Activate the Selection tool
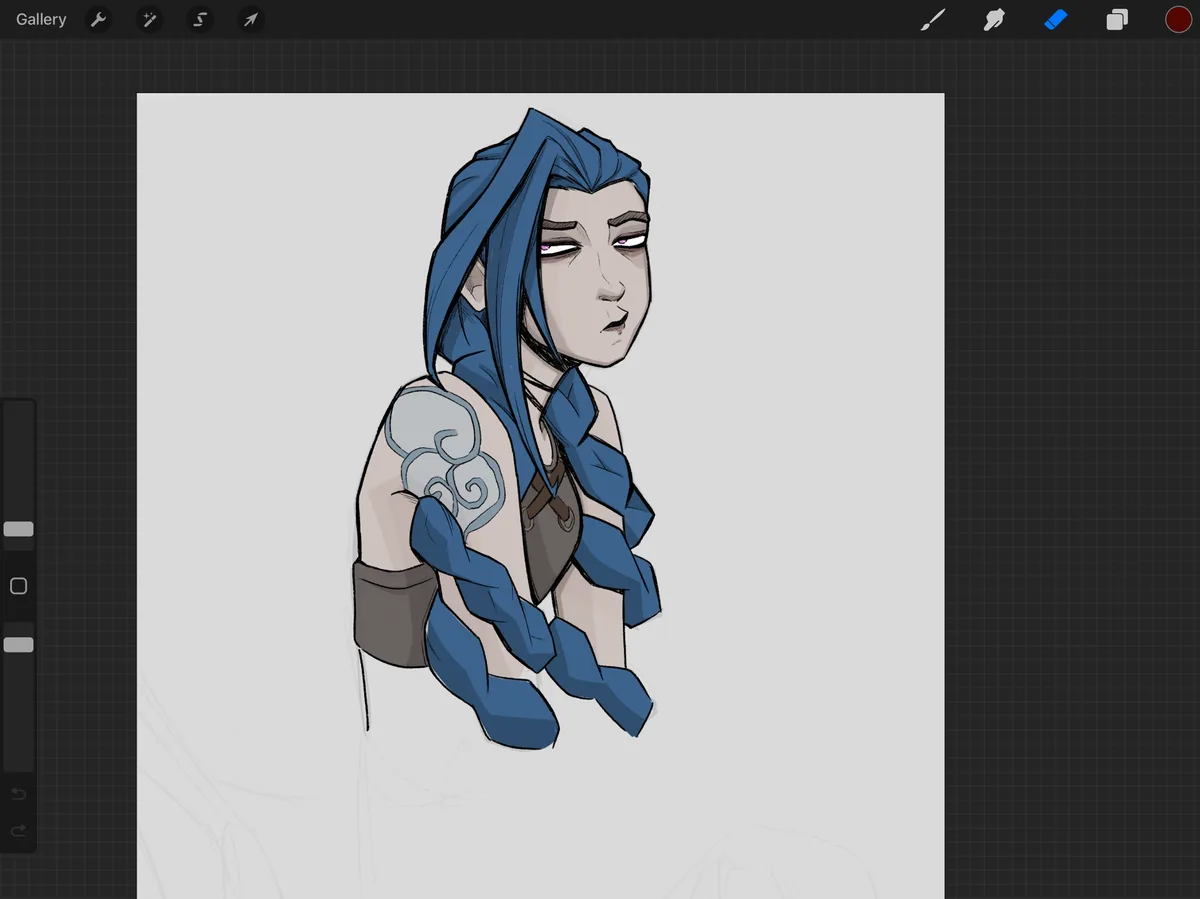The image size is (1200, 899). [x=200, y=19]
